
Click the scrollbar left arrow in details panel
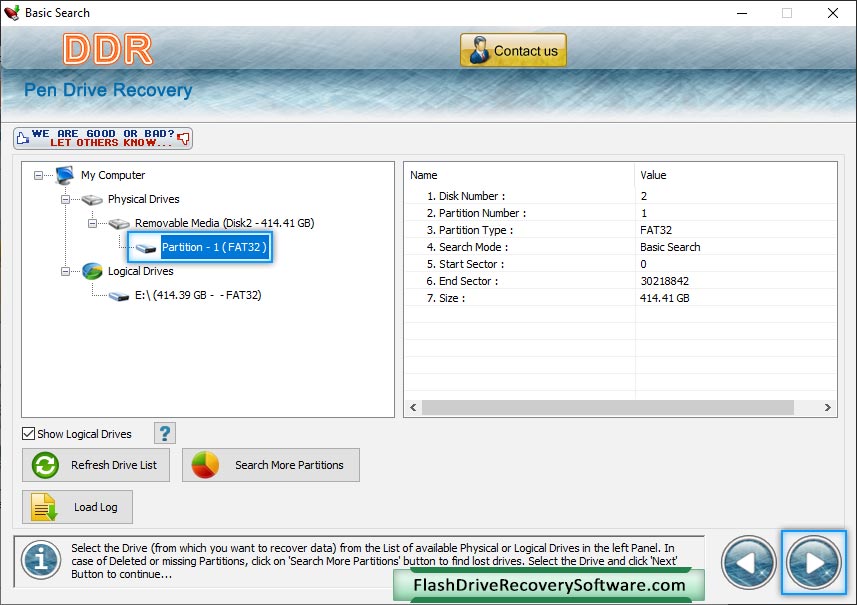click(x=413, y=407)
